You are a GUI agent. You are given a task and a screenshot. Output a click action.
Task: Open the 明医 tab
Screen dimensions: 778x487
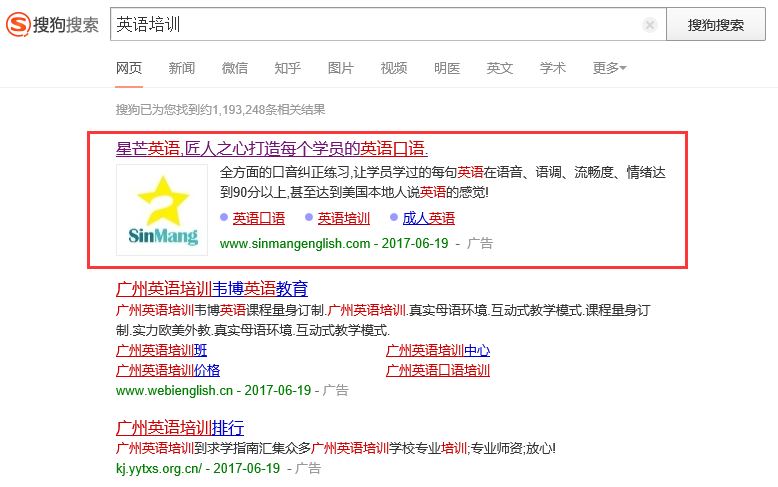tap(447, 68)
